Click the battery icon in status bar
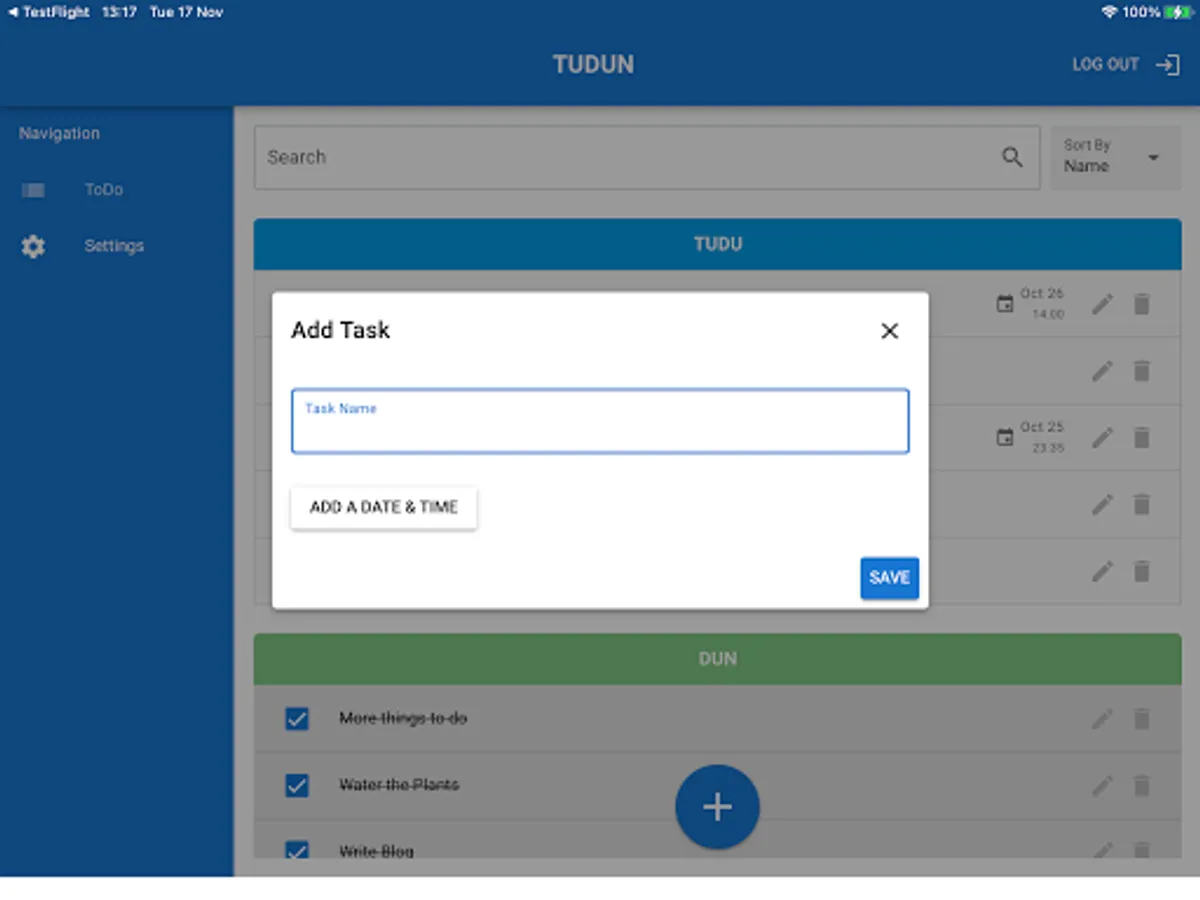Viewport: 1200px width, 900px height. tap(1177, 12)
